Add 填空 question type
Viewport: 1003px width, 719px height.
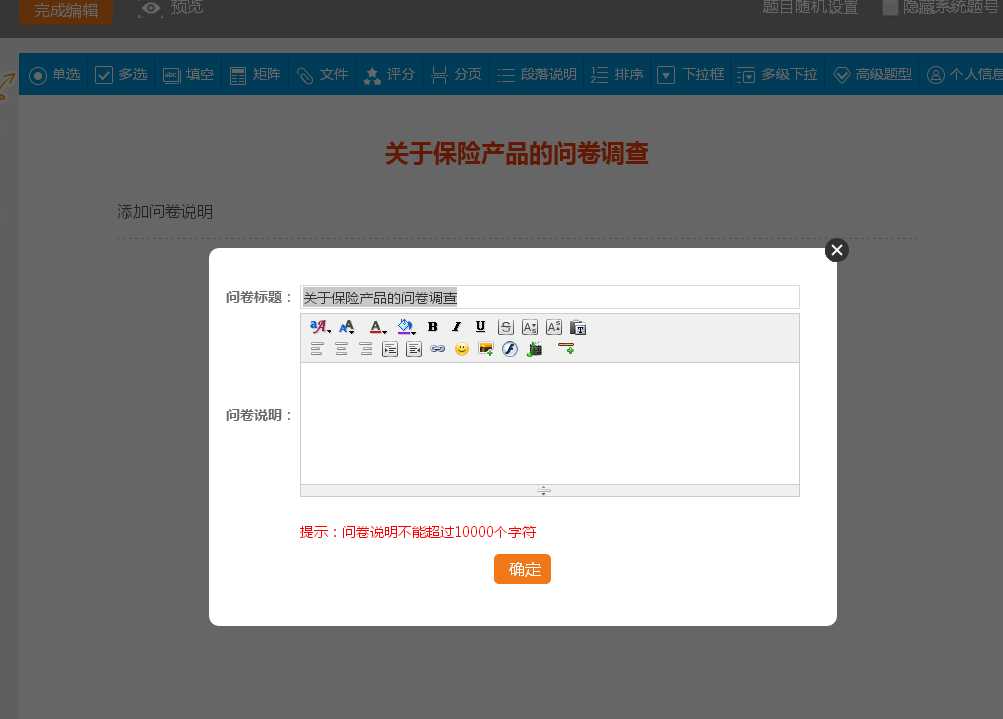click(188, 75)
